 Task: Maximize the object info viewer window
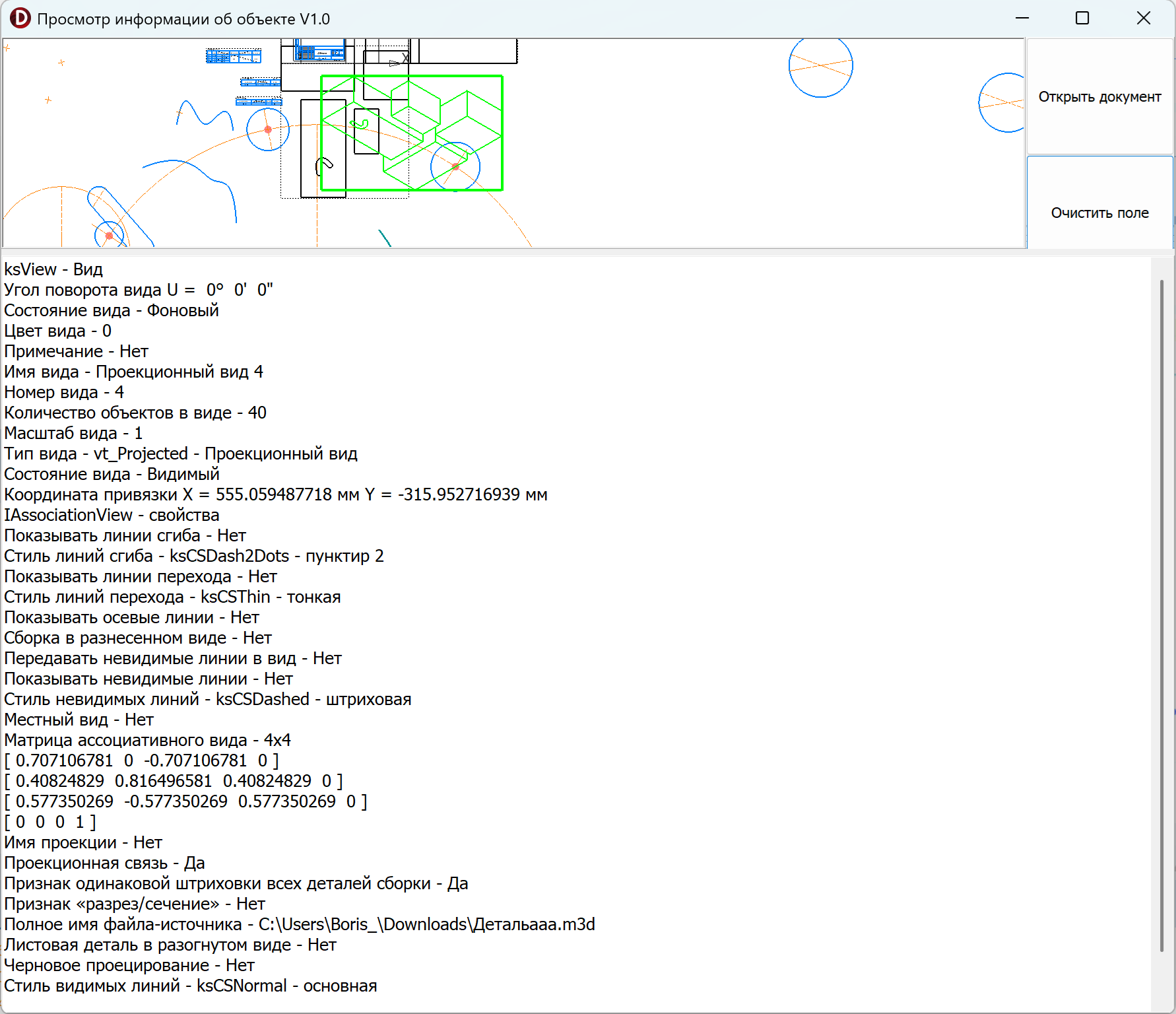pyautogui.click(x=1082, y=18)
